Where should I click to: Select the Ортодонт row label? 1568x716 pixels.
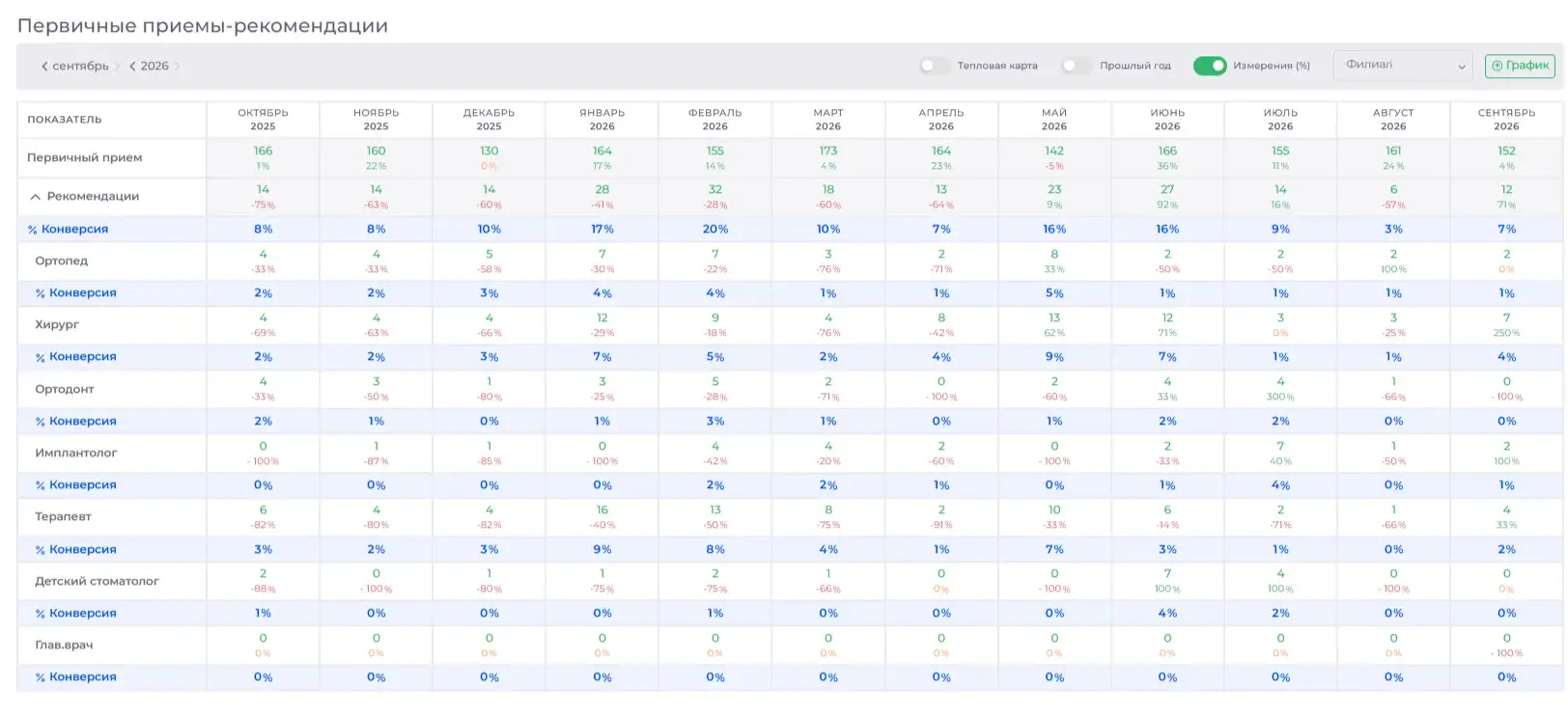tap(65, 390)
